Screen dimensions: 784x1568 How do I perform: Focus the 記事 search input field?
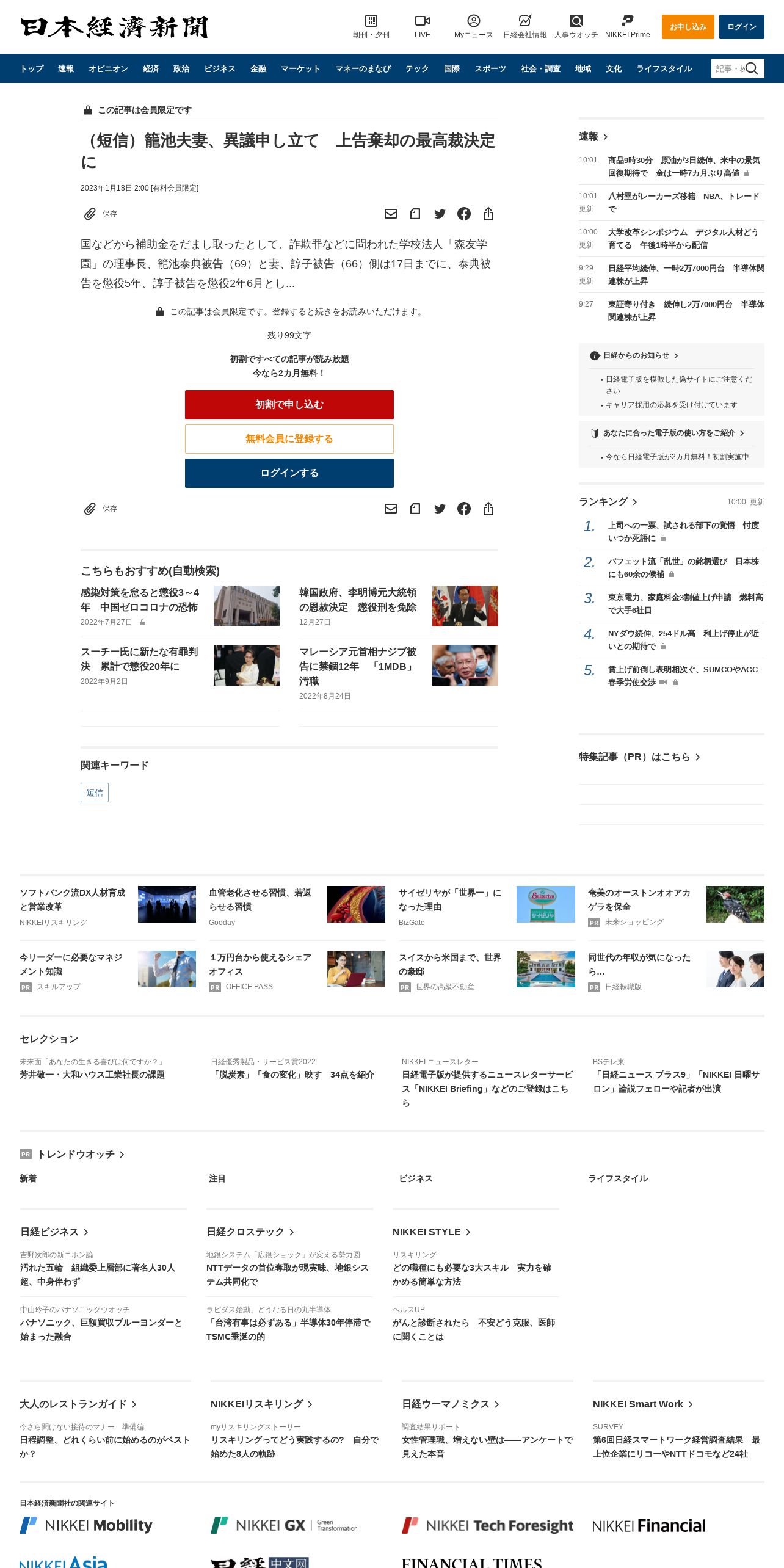(729, 68)
